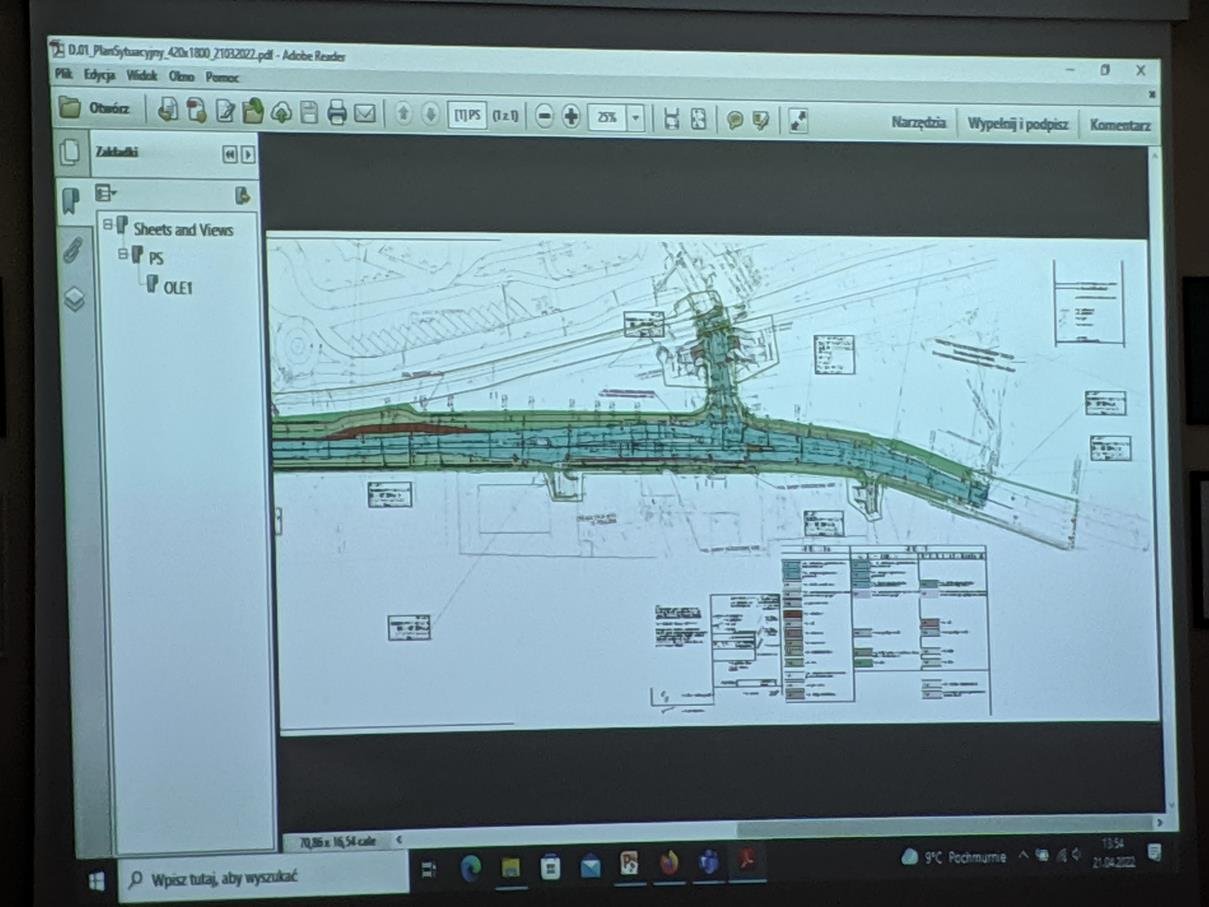Show layers panel icon
1209x907 pixels.
click(74, 298)
